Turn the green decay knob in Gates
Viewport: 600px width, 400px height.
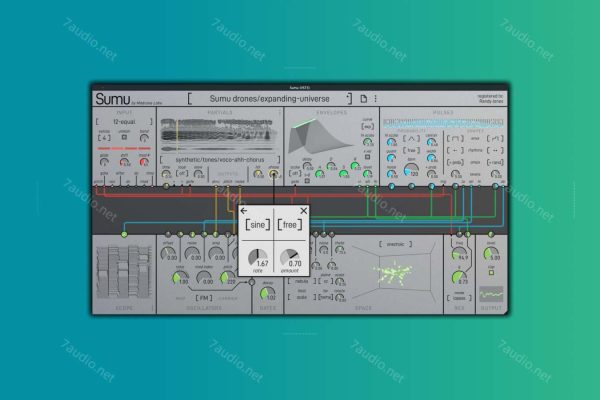point(267,294)
